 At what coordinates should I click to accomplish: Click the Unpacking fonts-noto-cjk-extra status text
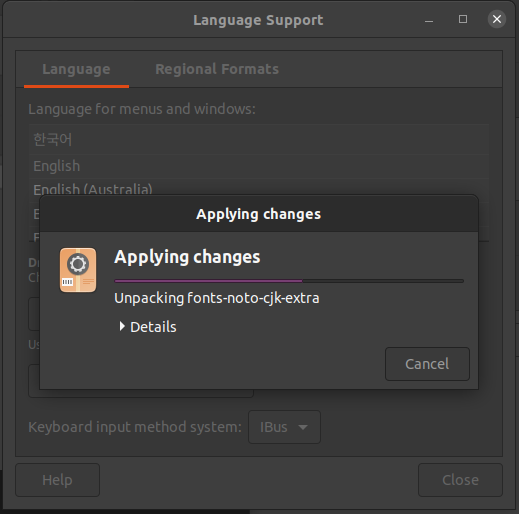point(217,298)
